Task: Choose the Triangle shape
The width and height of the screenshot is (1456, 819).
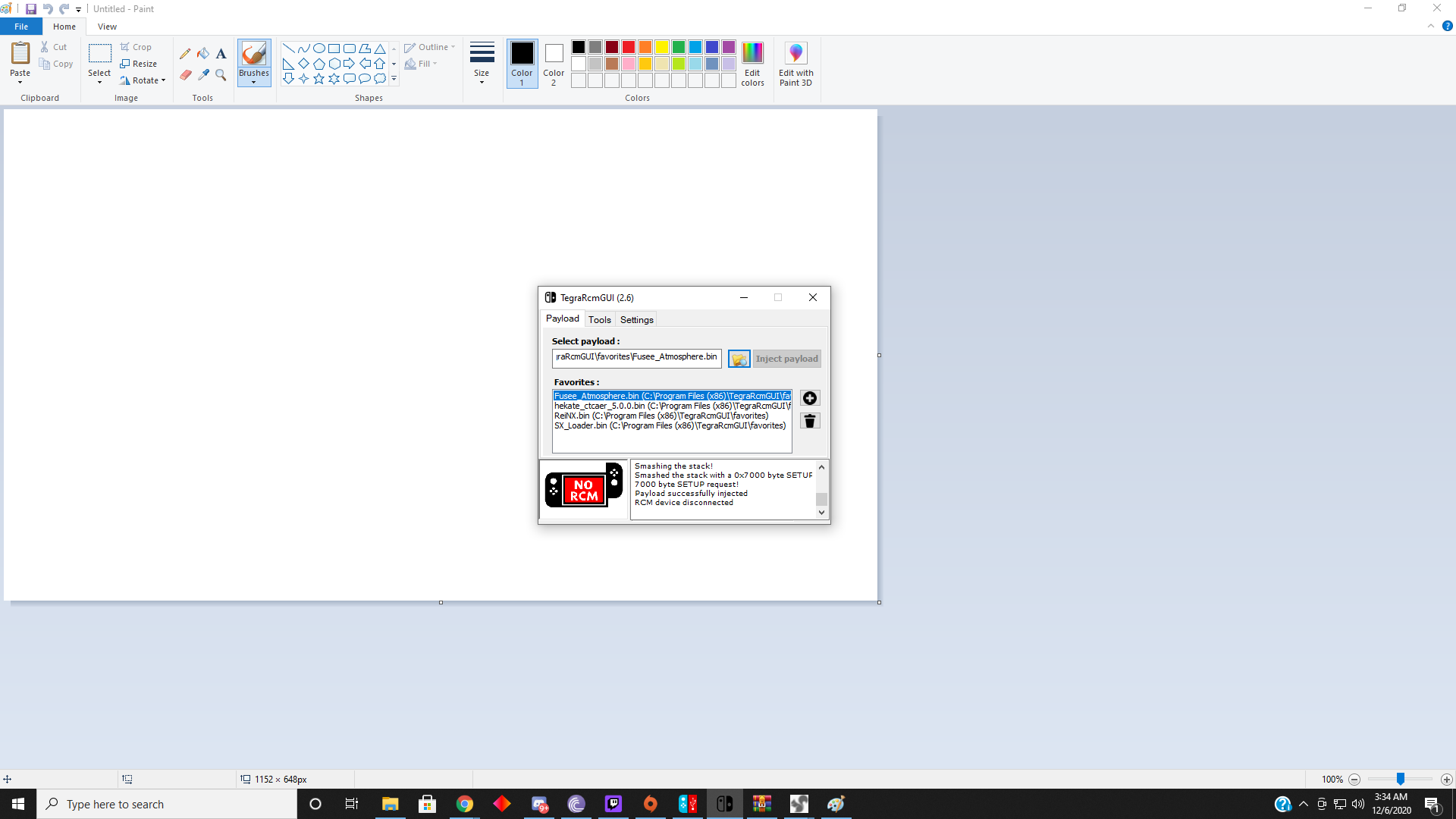Action: 380,49
